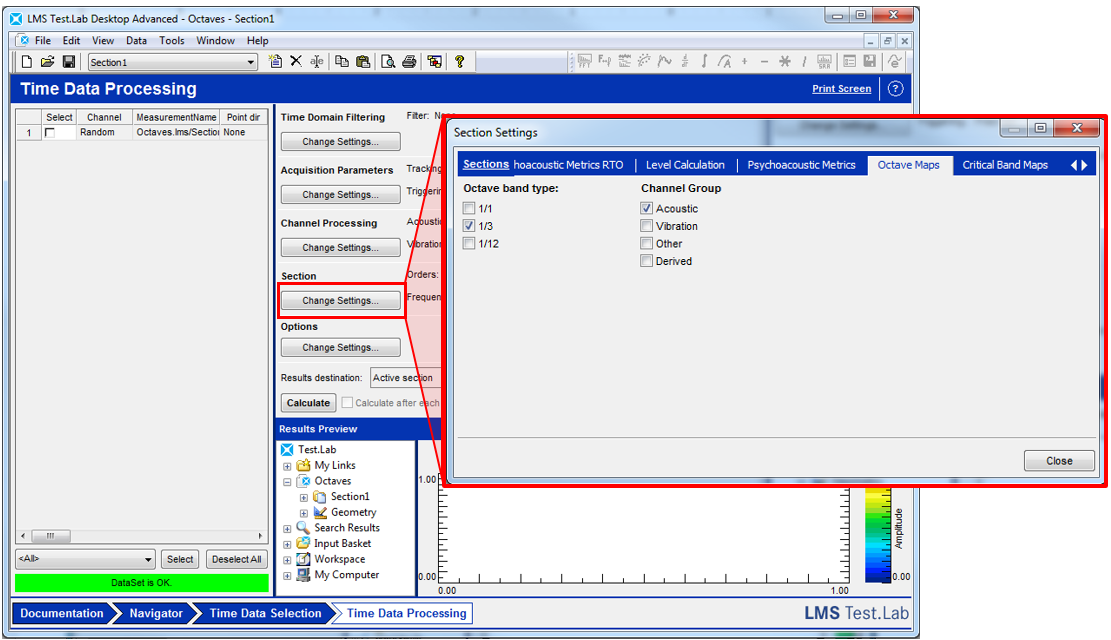1111x640 pixels.
Task: Open print preview icon
Action: (x=388, y=62)
